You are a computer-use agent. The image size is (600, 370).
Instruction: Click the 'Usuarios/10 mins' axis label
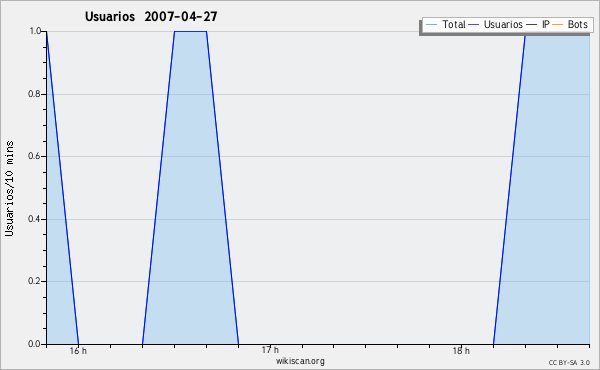tap(9, 188)
